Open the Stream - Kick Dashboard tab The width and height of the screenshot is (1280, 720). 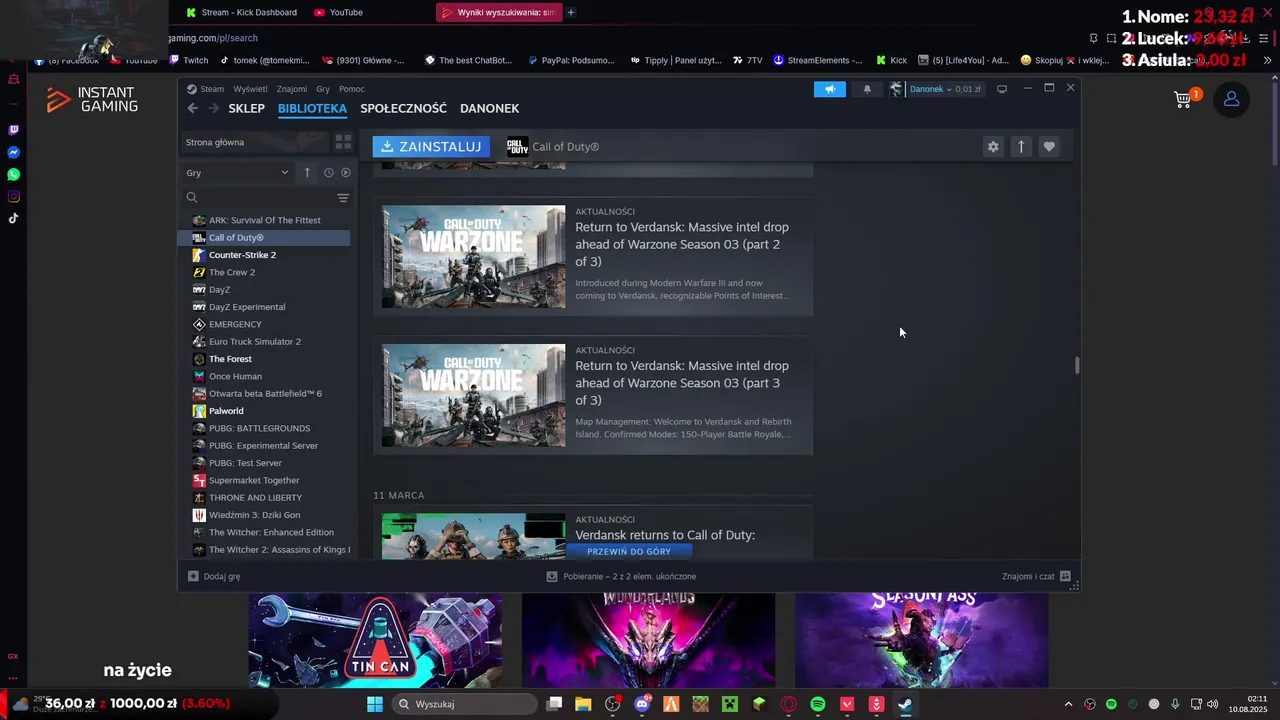pyautogui.click(x=241, y=12)
